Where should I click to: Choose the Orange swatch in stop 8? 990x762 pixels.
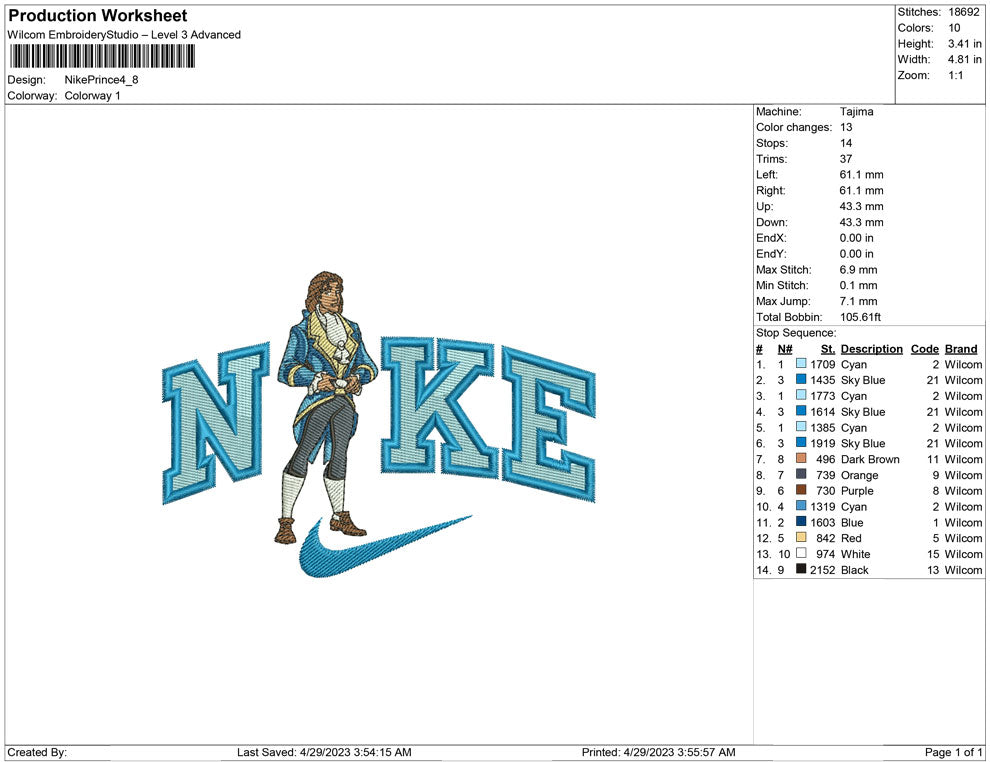[801, 475]
